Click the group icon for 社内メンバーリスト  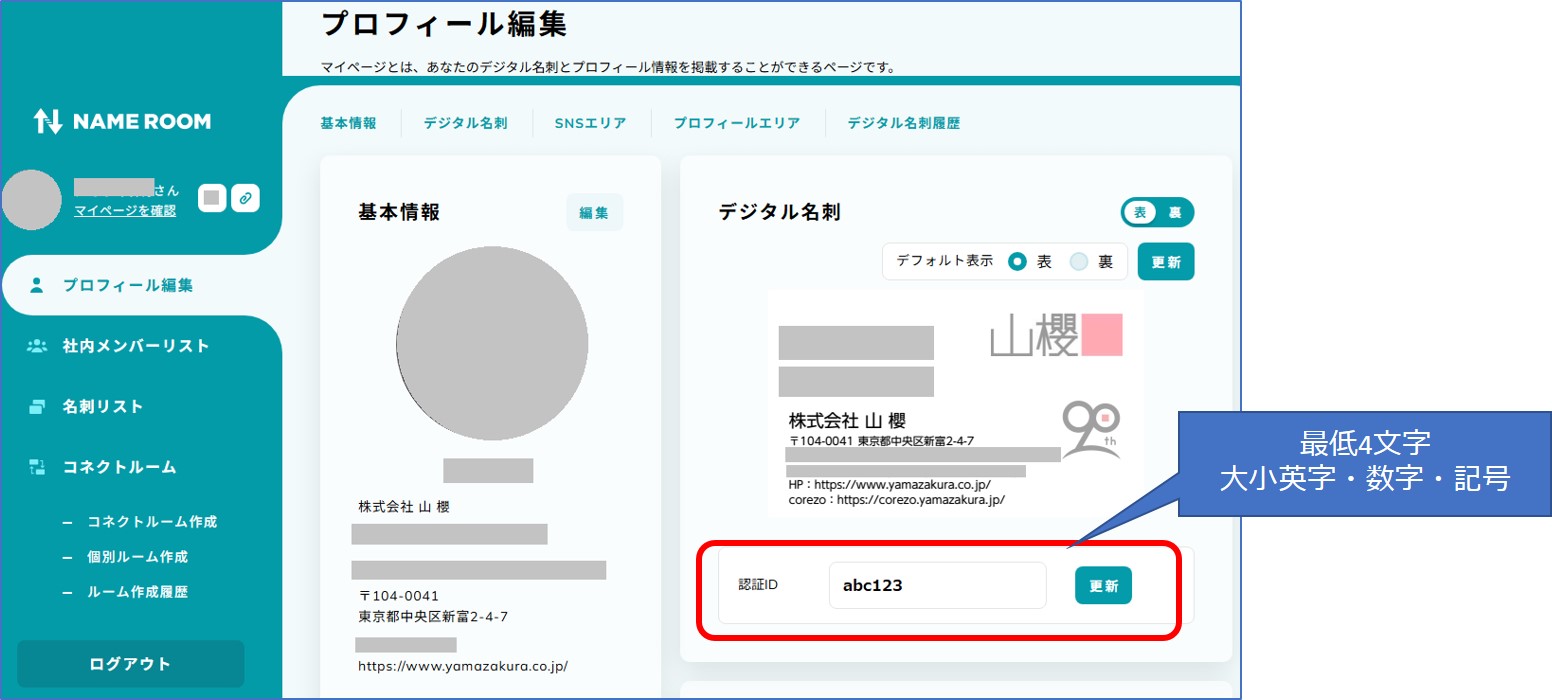37,346
